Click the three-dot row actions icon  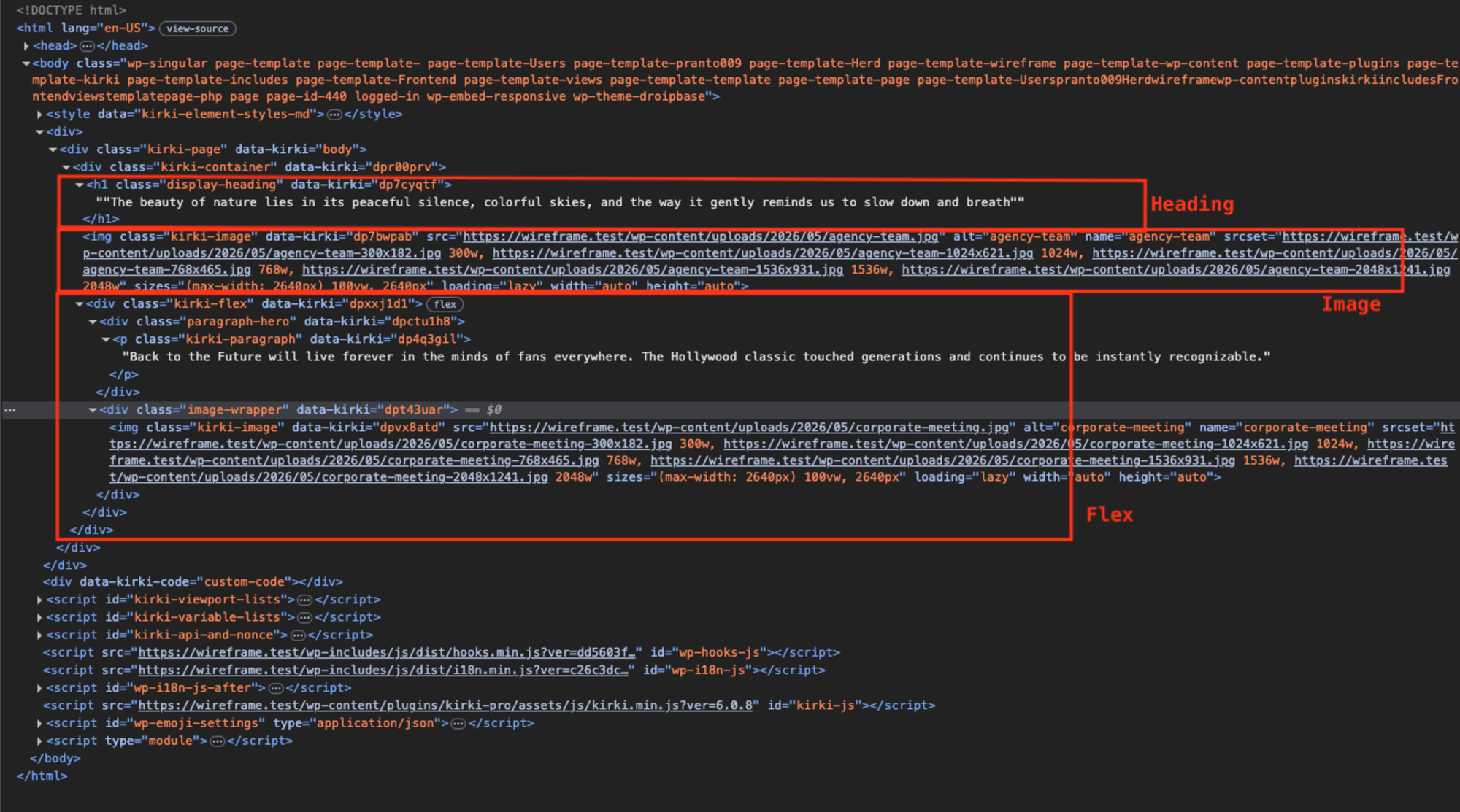coord(9,410)
